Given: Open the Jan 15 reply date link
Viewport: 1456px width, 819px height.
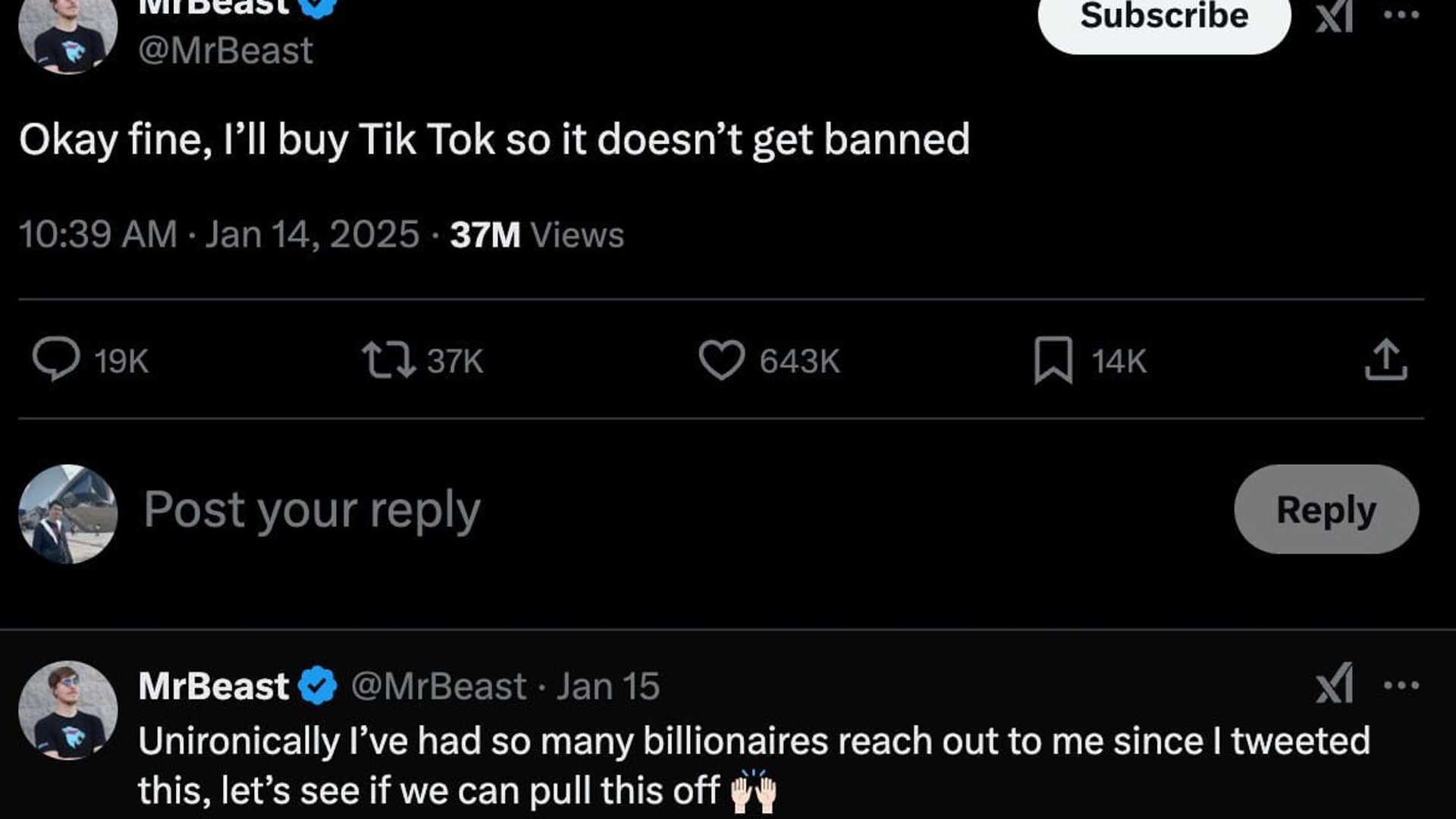Looking at the screenshot, I should point(608,686).
